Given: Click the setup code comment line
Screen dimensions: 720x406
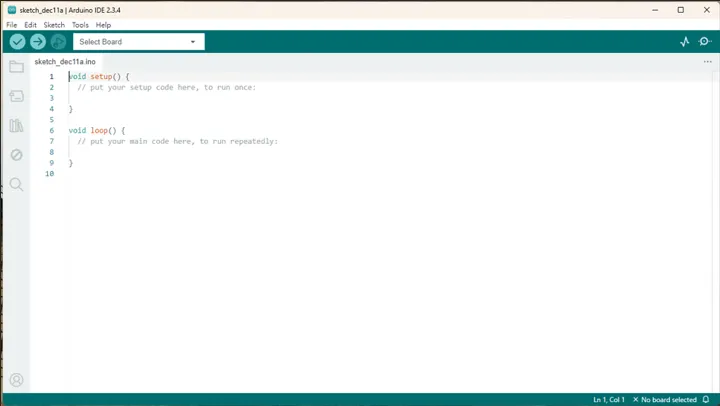Looking at the screenshot, I should 167,87.
